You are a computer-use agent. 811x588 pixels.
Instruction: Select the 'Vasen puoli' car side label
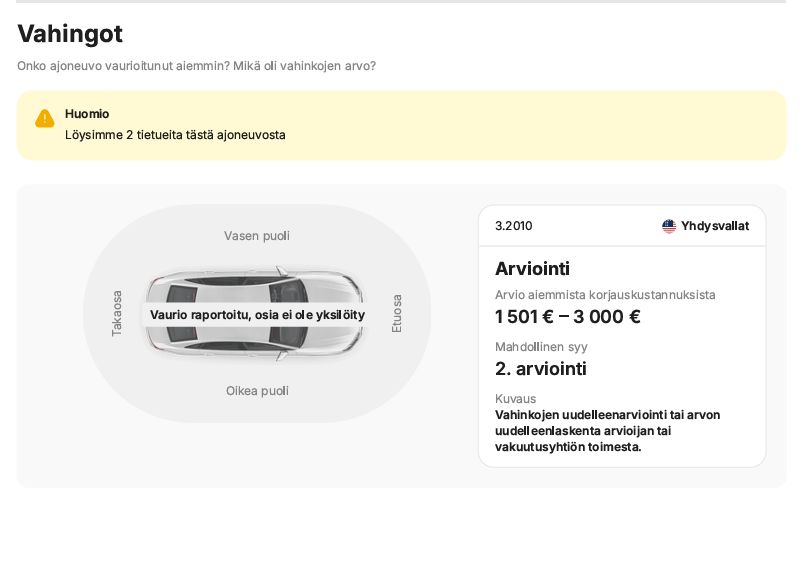coord(257,236)
